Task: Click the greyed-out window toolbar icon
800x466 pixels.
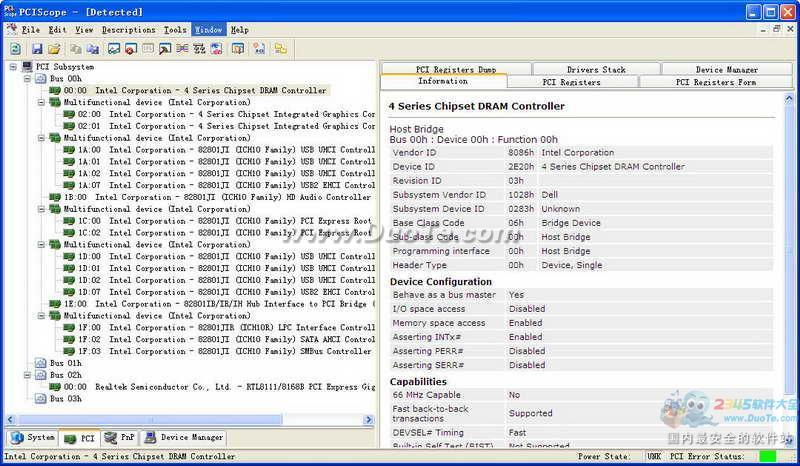Action: (x=148, y=48)
